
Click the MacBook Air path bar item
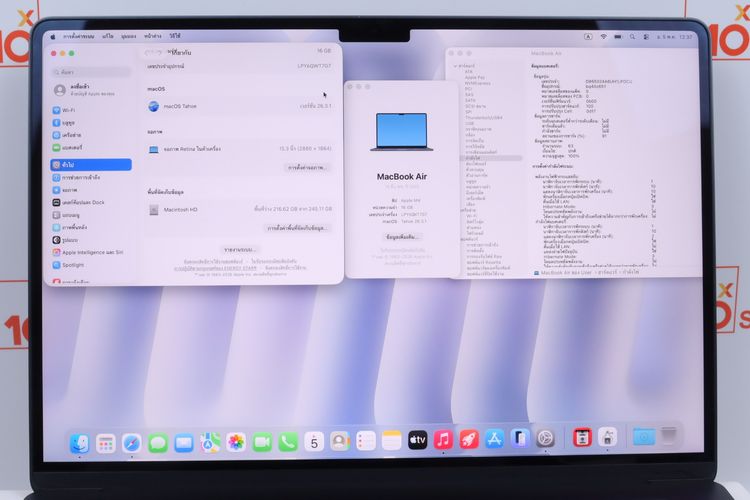click(x=562, y=273)
